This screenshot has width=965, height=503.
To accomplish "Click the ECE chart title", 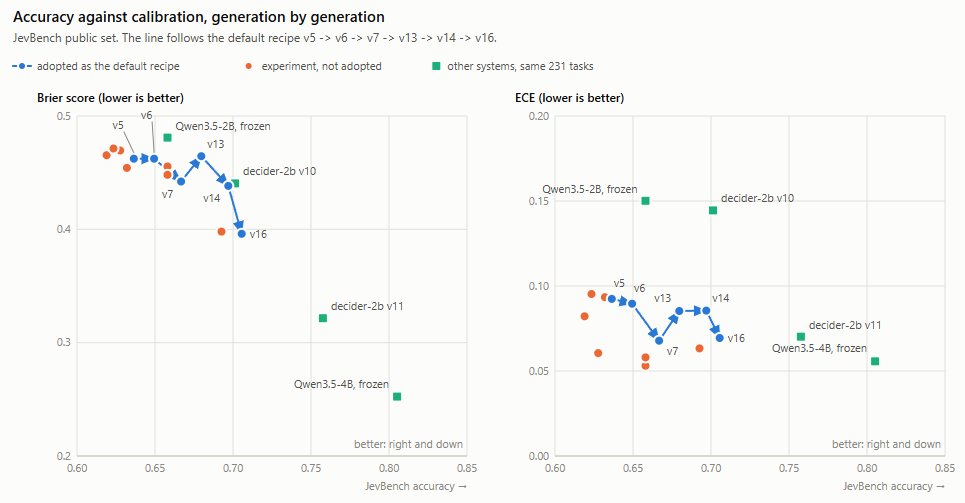I will (x=569, y=98).
